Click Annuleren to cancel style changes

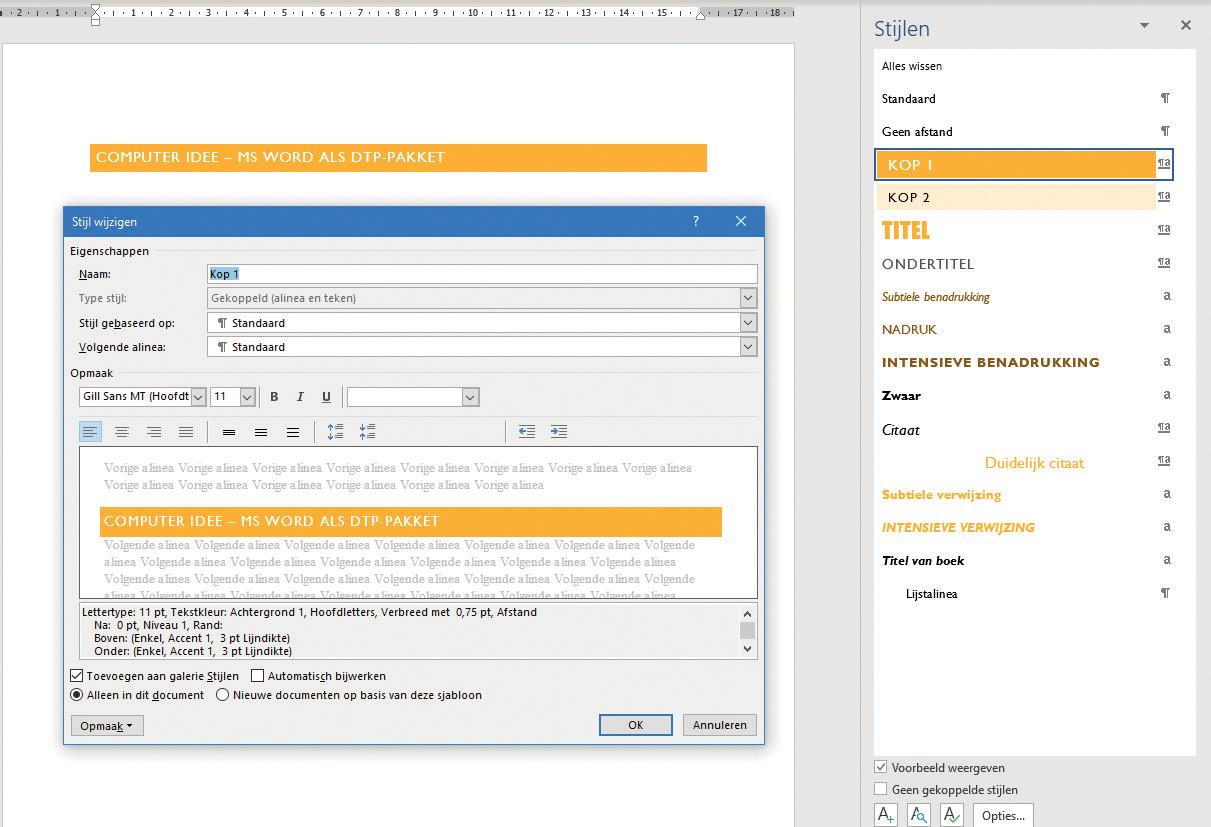[x=720, y=725]
